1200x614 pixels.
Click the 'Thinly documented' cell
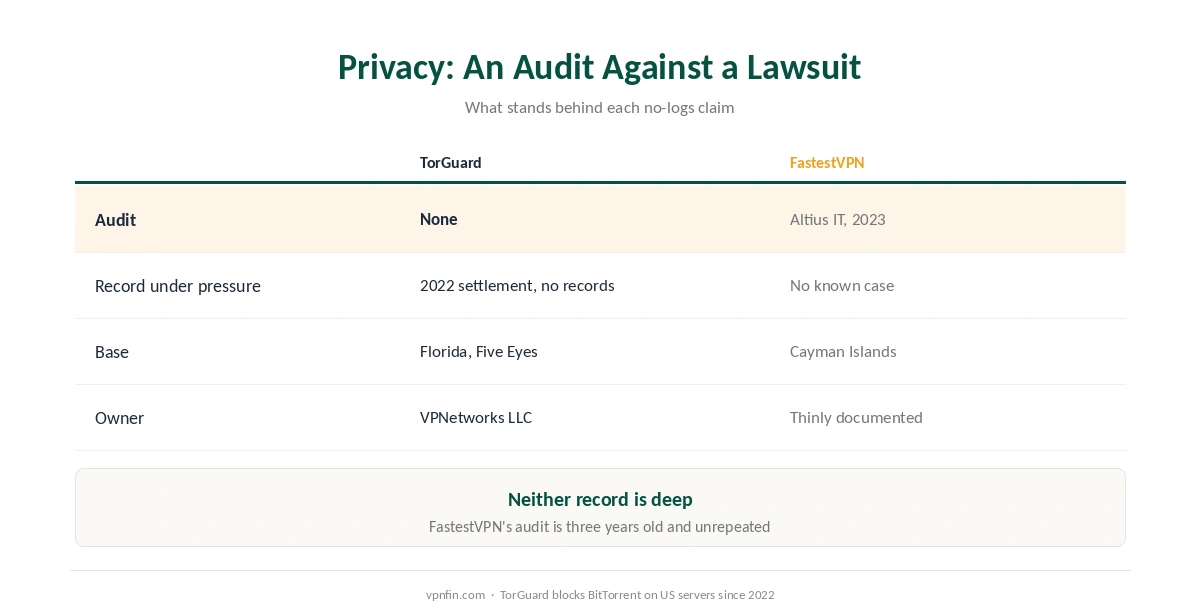(x=855, y=417)
